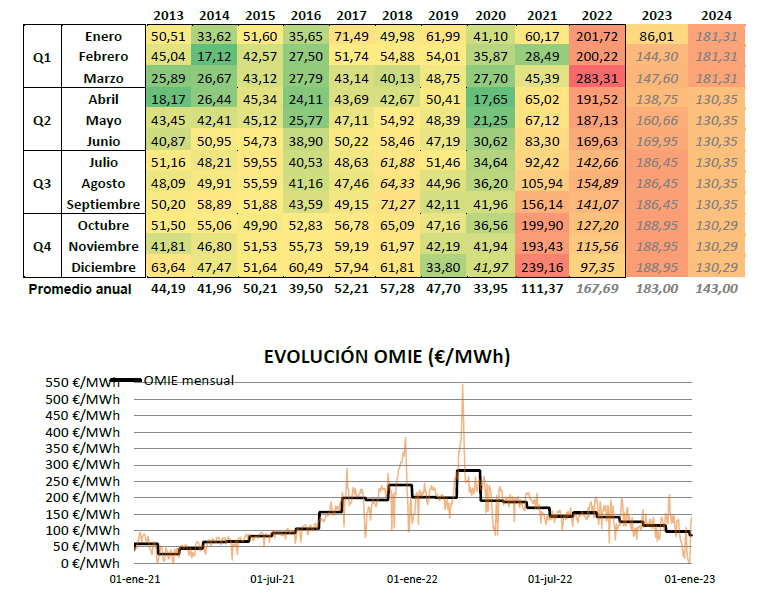This screenshot has height=609, width=761.
Task: Select the 2013 column header
Action: coord(168,16)
